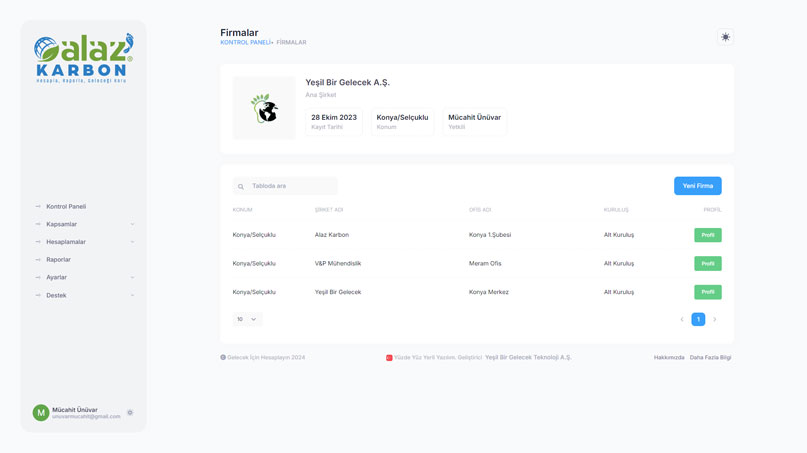This screenshot has height=453, width=807.
Task: Click the Alaz Karbon logo
Action: click(x=83, y=58)
